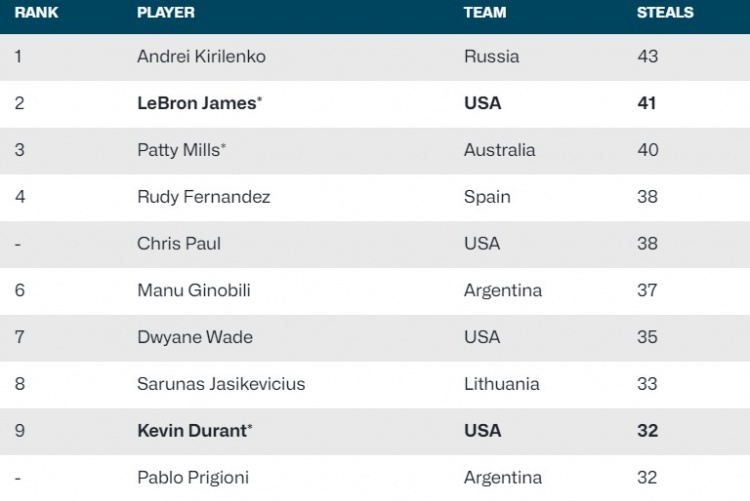Click the steals value 43
The image size is (750, 501).
click(x=648, y=57)
